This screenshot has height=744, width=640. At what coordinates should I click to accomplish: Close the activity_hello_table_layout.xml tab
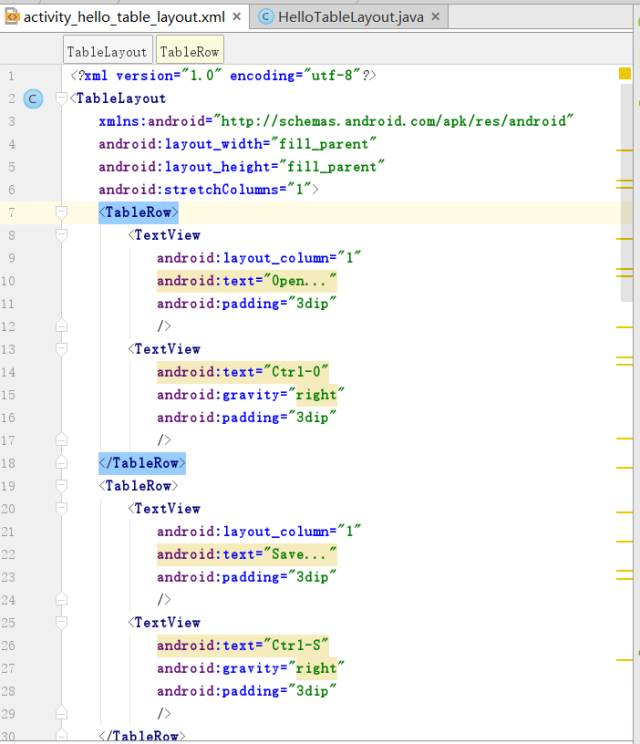[x=237, y=17]
